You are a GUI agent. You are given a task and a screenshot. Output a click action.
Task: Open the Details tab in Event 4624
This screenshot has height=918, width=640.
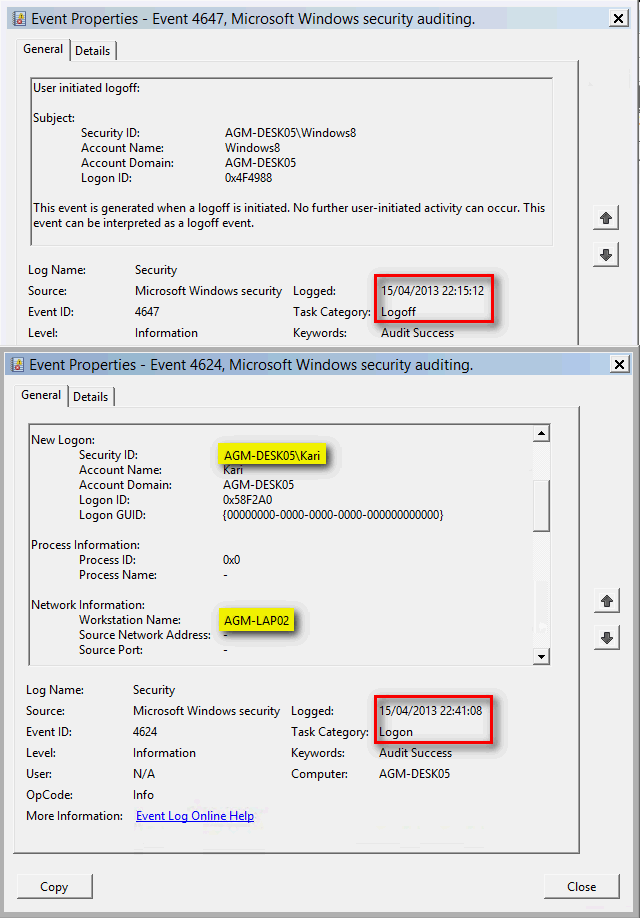91,397
